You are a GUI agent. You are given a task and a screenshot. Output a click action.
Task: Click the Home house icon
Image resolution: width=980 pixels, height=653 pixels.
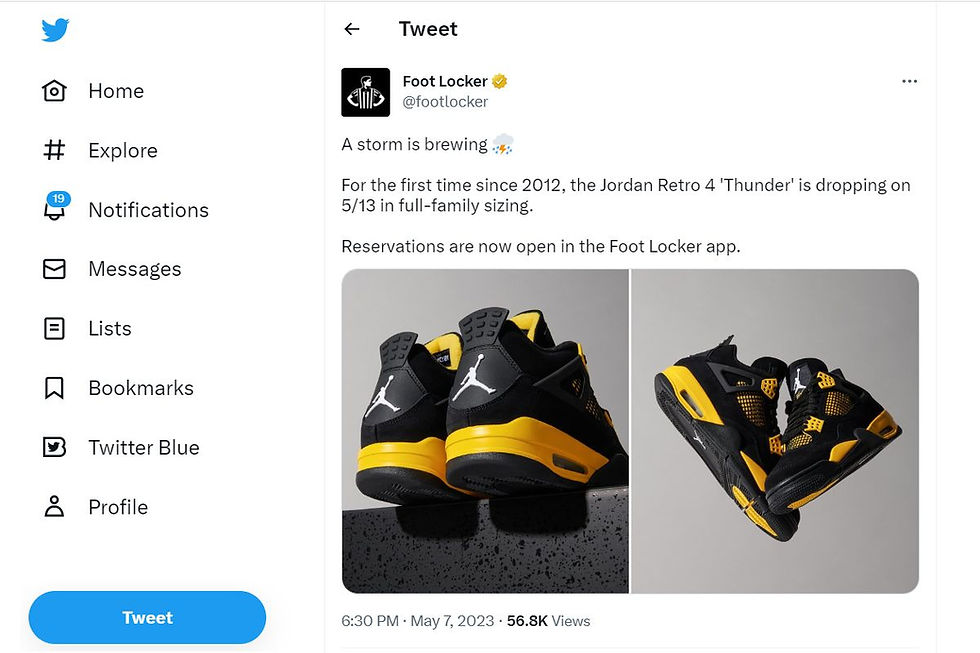pos(54,91)
